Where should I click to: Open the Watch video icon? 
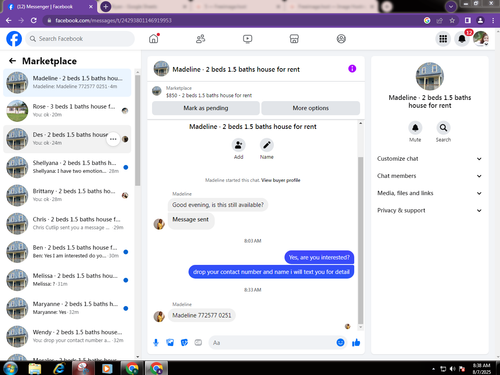247,39
